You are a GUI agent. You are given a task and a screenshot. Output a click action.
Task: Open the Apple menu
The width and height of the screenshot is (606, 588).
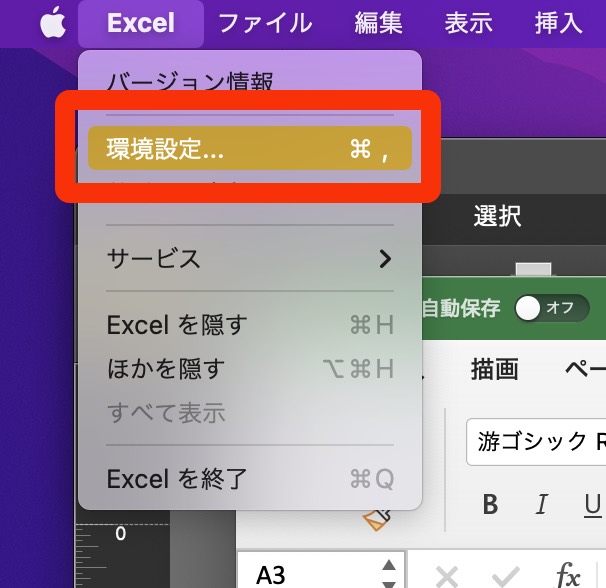point(53,22)
